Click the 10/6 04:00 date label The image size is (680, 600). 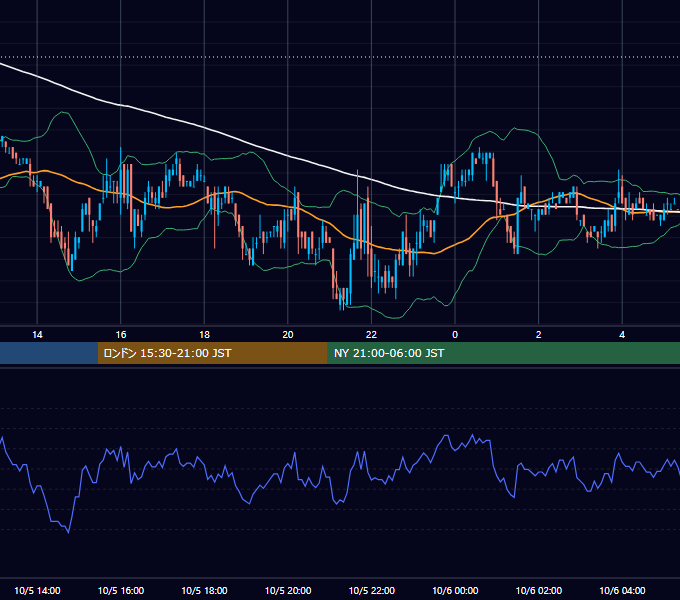point(622,590)
